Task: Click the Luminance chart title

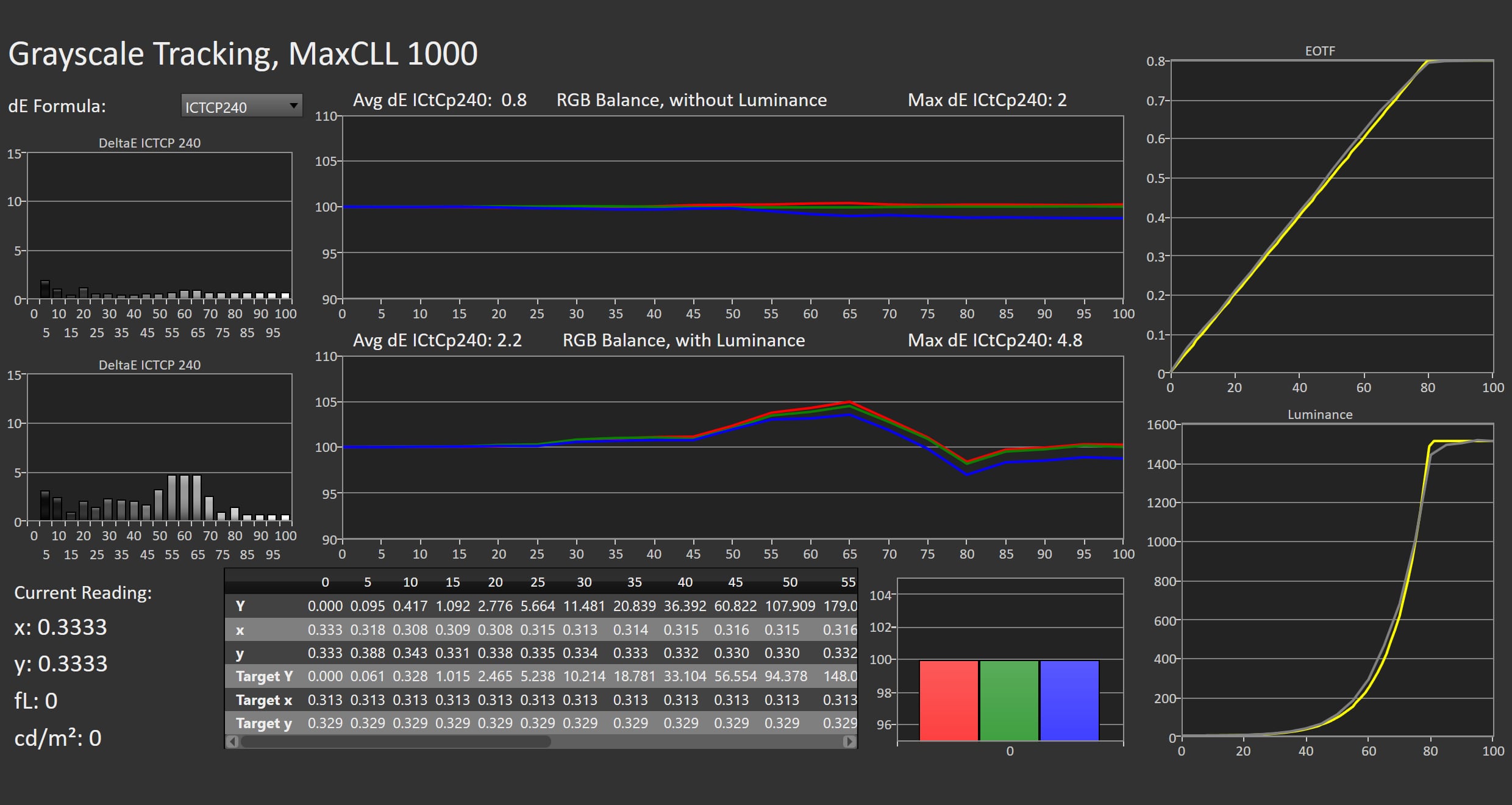Action: point(1320,415)
